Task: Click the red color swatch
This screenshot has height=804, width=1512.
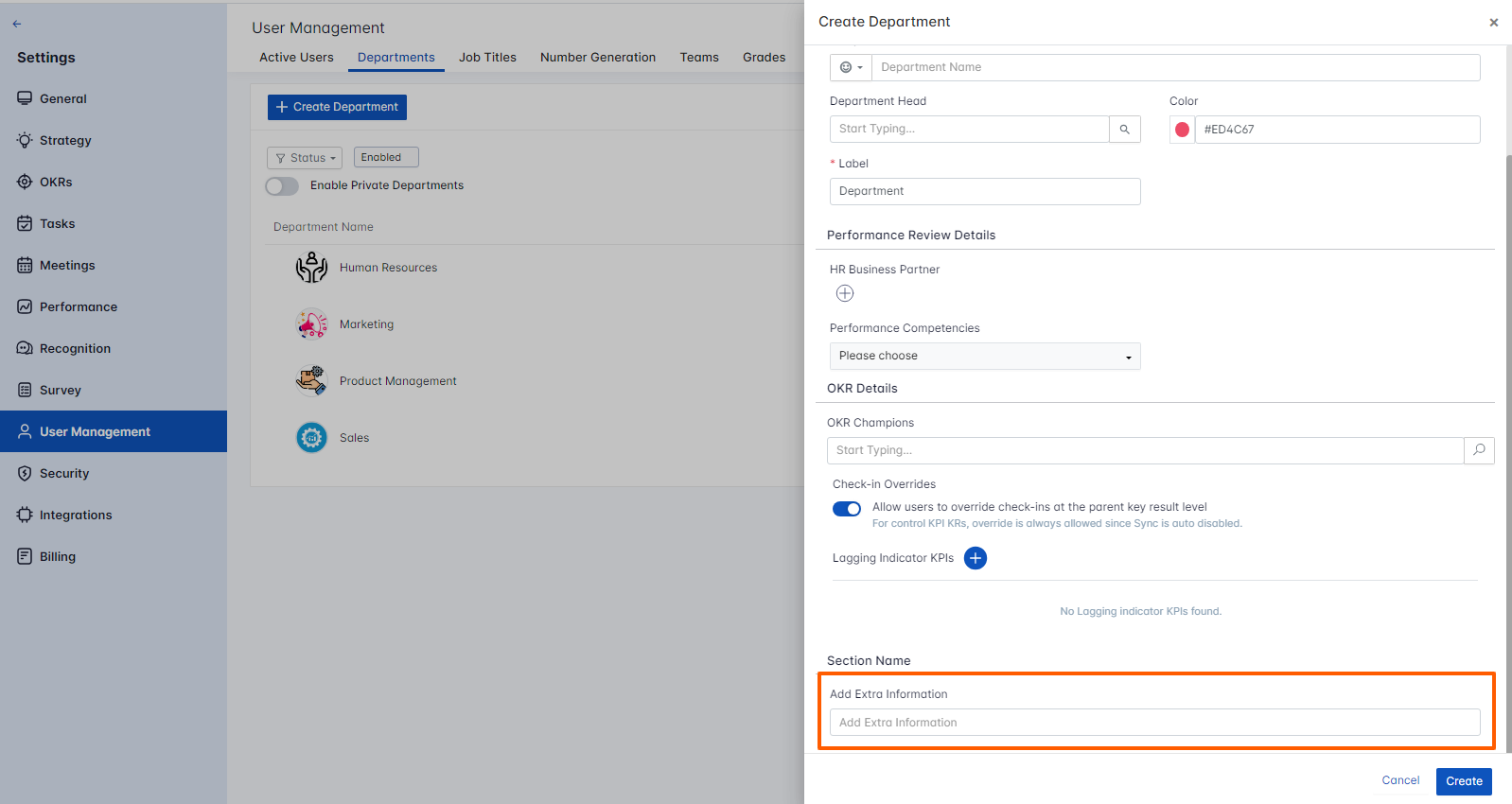Action: click(x=1182, y=130)
